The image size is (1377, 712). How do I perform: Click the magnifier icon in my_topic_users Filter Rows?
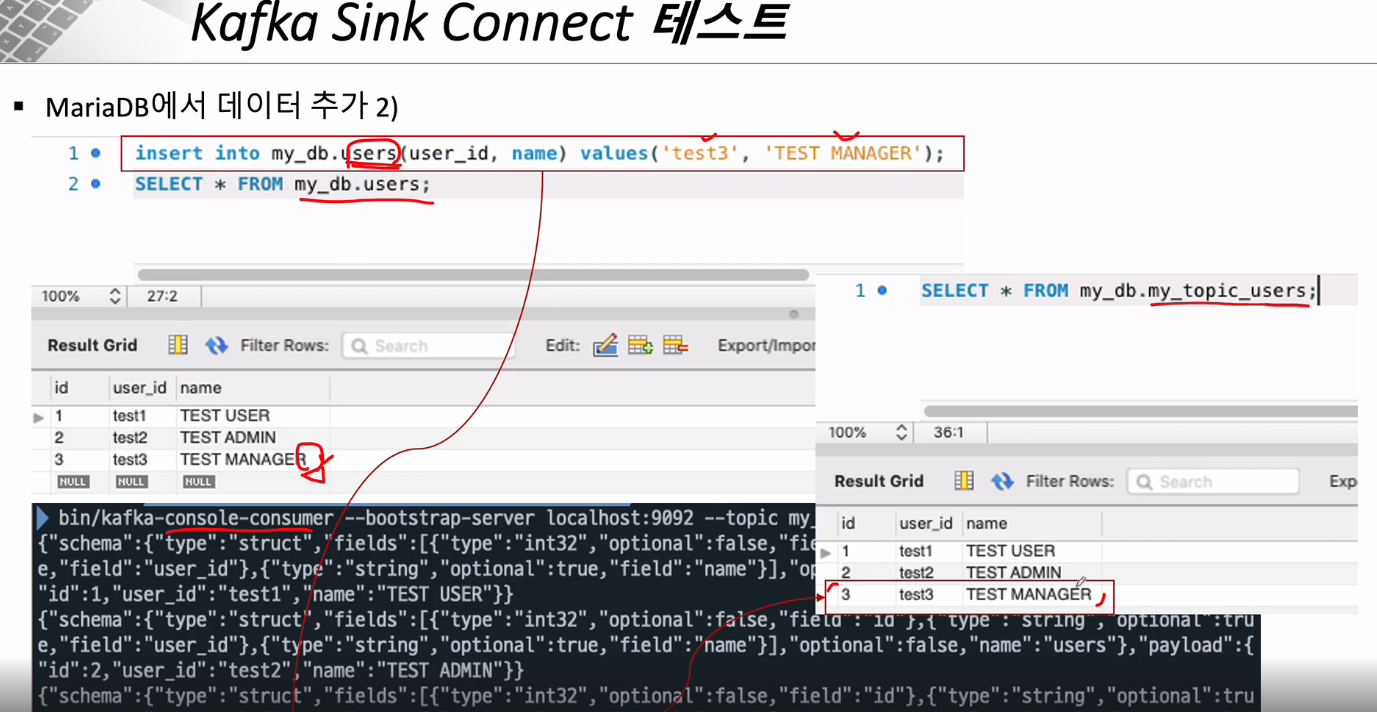tap(1145, 482)
